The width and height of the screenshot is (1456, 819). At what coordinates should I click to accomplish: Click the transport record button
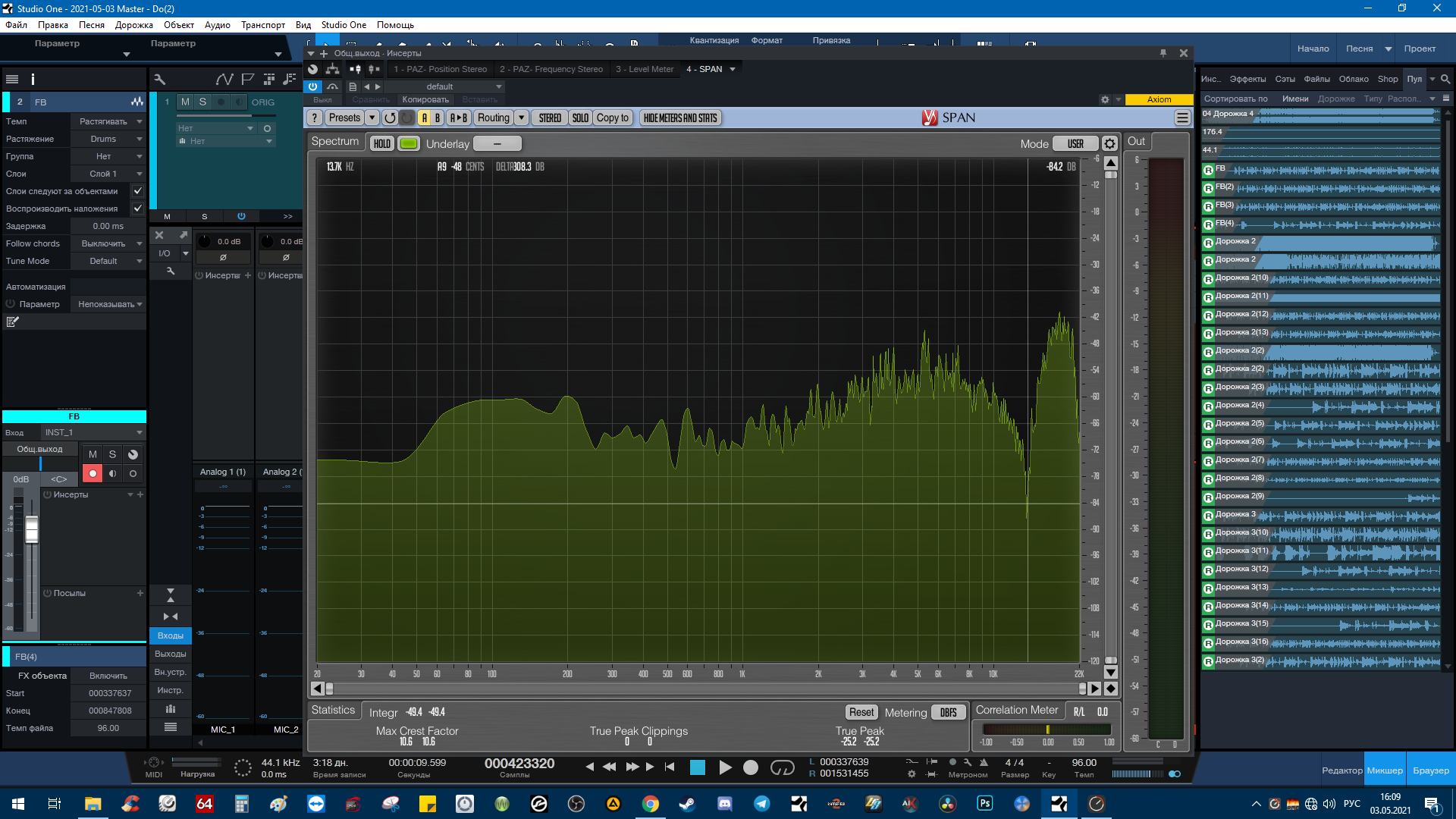[x=751, y=767]
